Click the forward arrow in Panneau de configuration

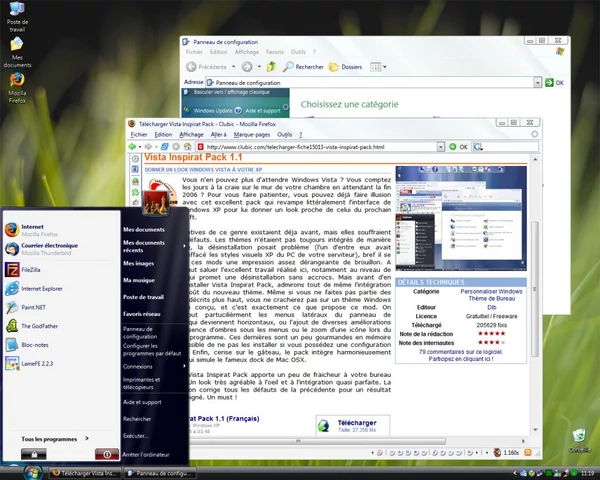point(247,67)
